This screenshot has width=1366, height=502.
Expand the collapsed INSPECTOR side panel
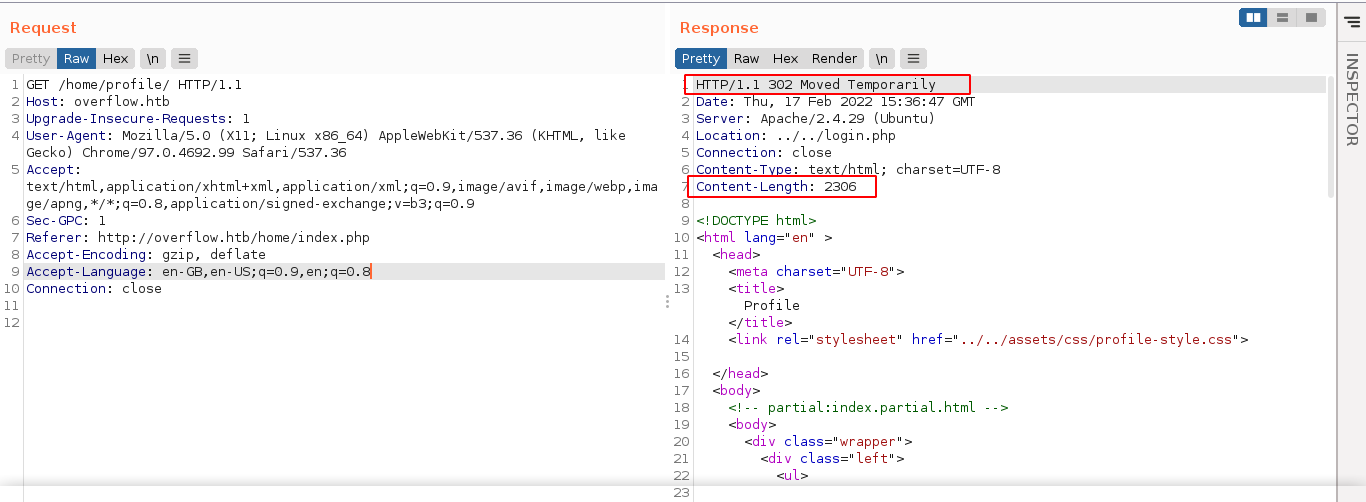pyautogui.click(x=1351, y=100)
